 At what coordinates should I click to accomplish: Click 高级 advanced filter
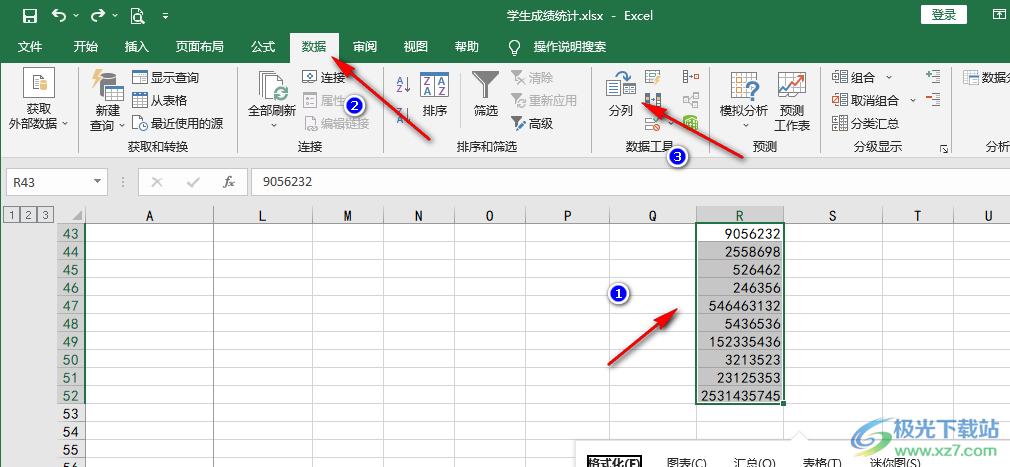(x=532, y=124)
